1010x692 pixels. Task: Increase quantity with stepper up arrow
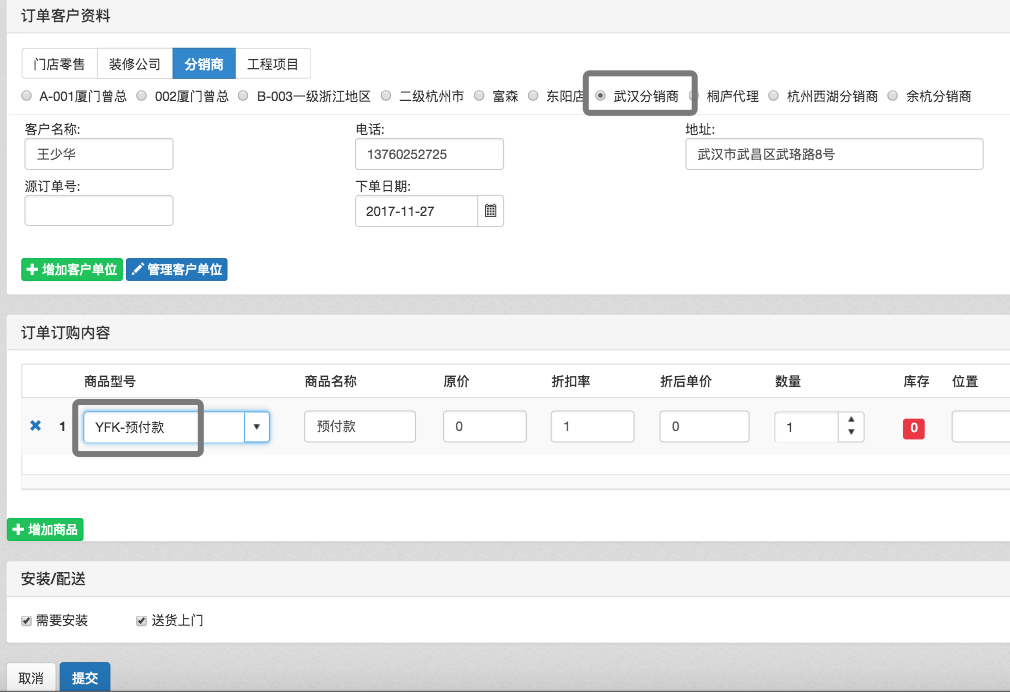(851, 419)
